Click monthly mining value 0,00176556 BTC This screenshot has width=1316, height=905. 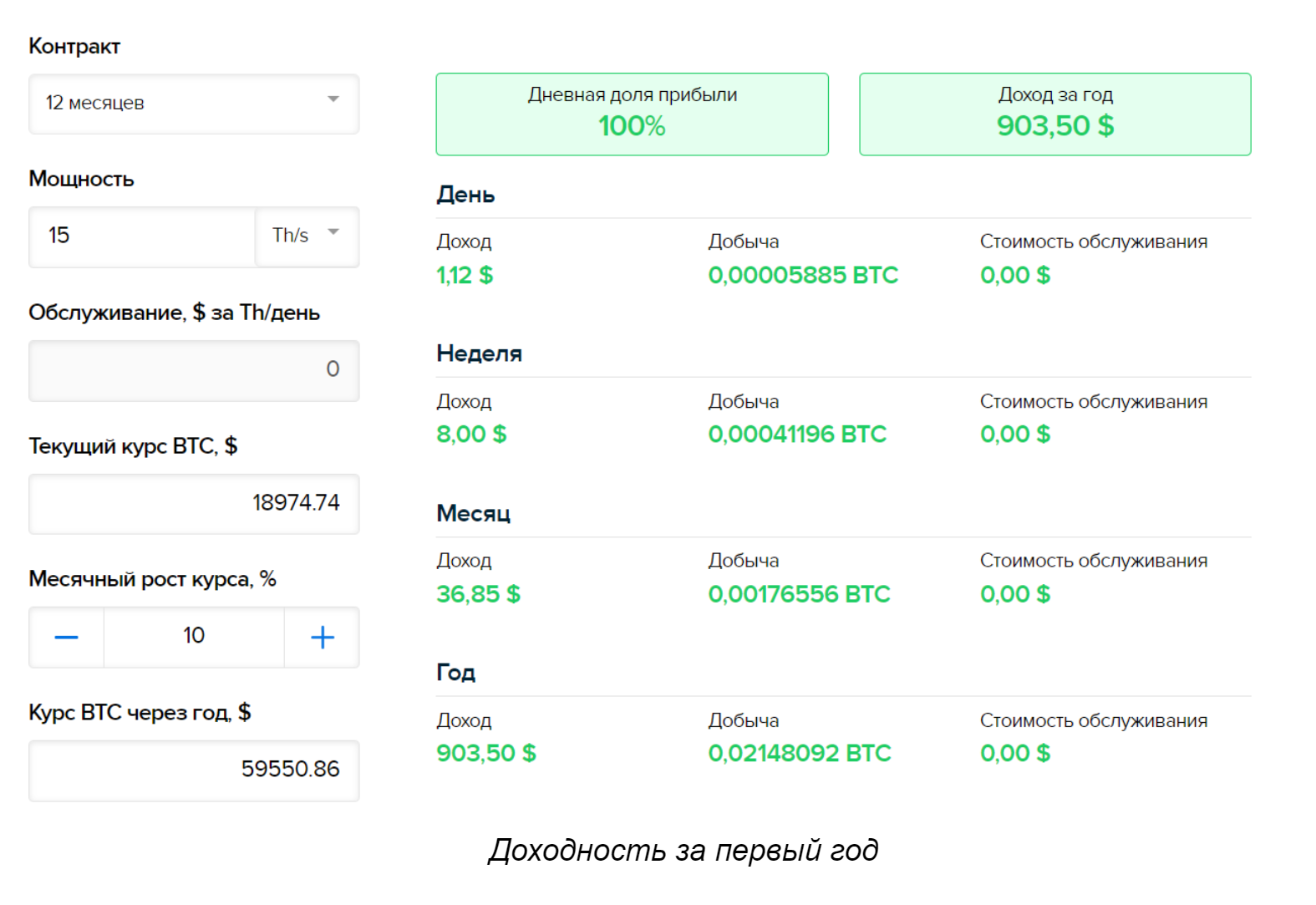pyautogui.click(x=800, y=594)
